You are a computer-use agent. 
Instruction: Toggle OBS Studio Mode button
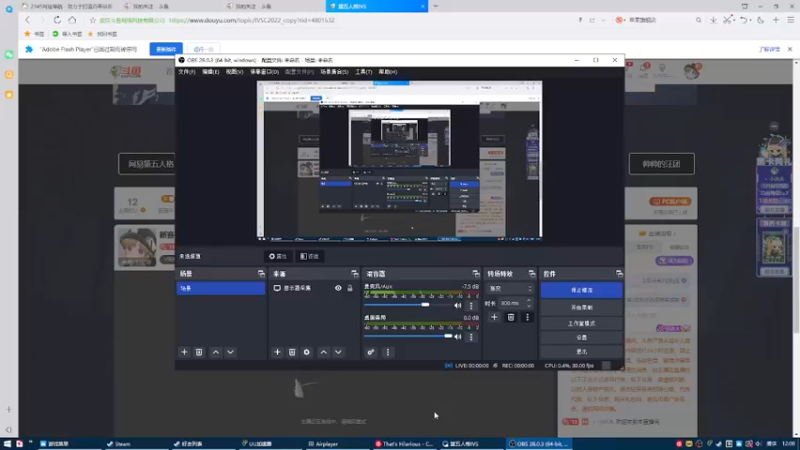tap(582, 323)
